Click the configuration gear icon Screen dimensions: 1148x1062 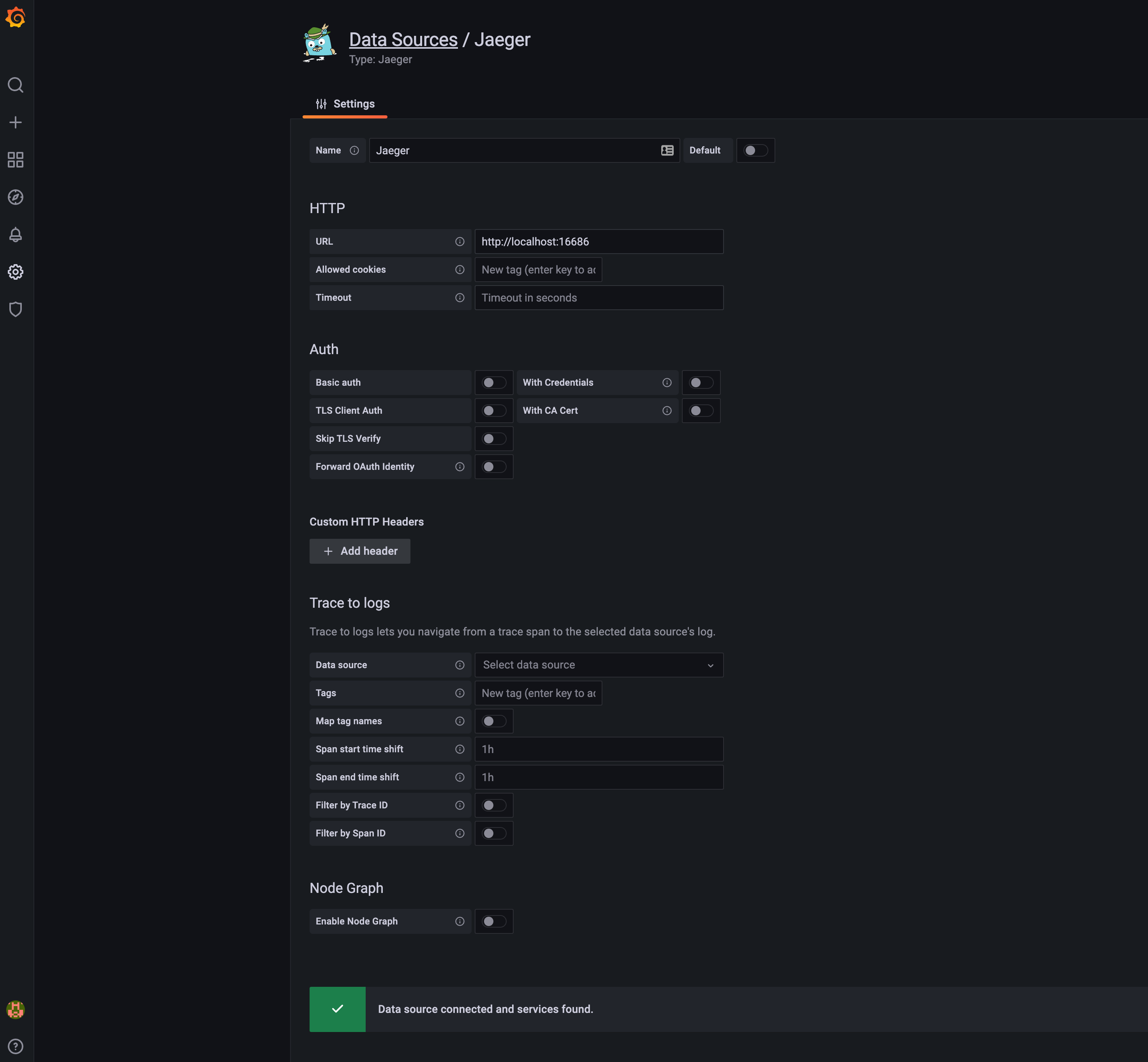coord(16,272)
